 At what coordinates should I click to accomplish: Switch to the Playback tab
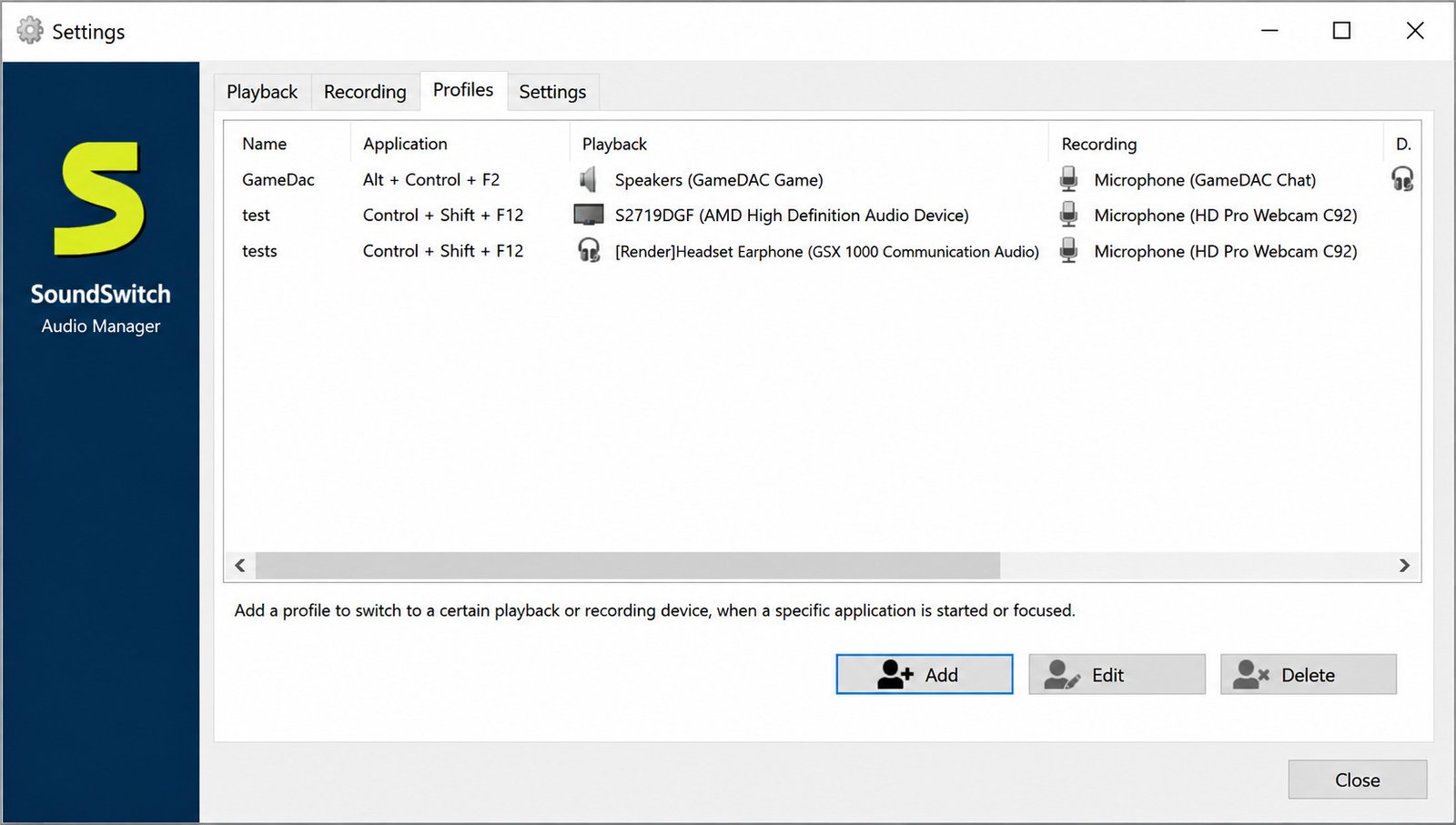coord(262,92)
